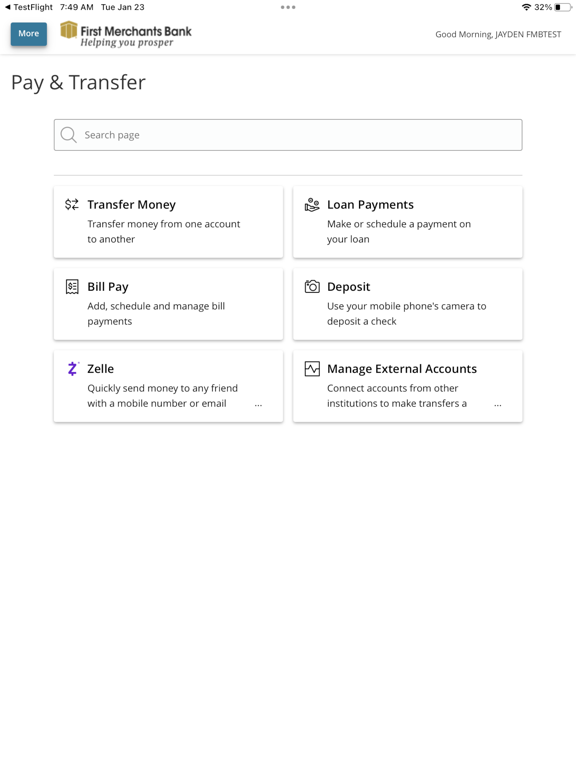Tap the battery status icon

click(563, 7)
